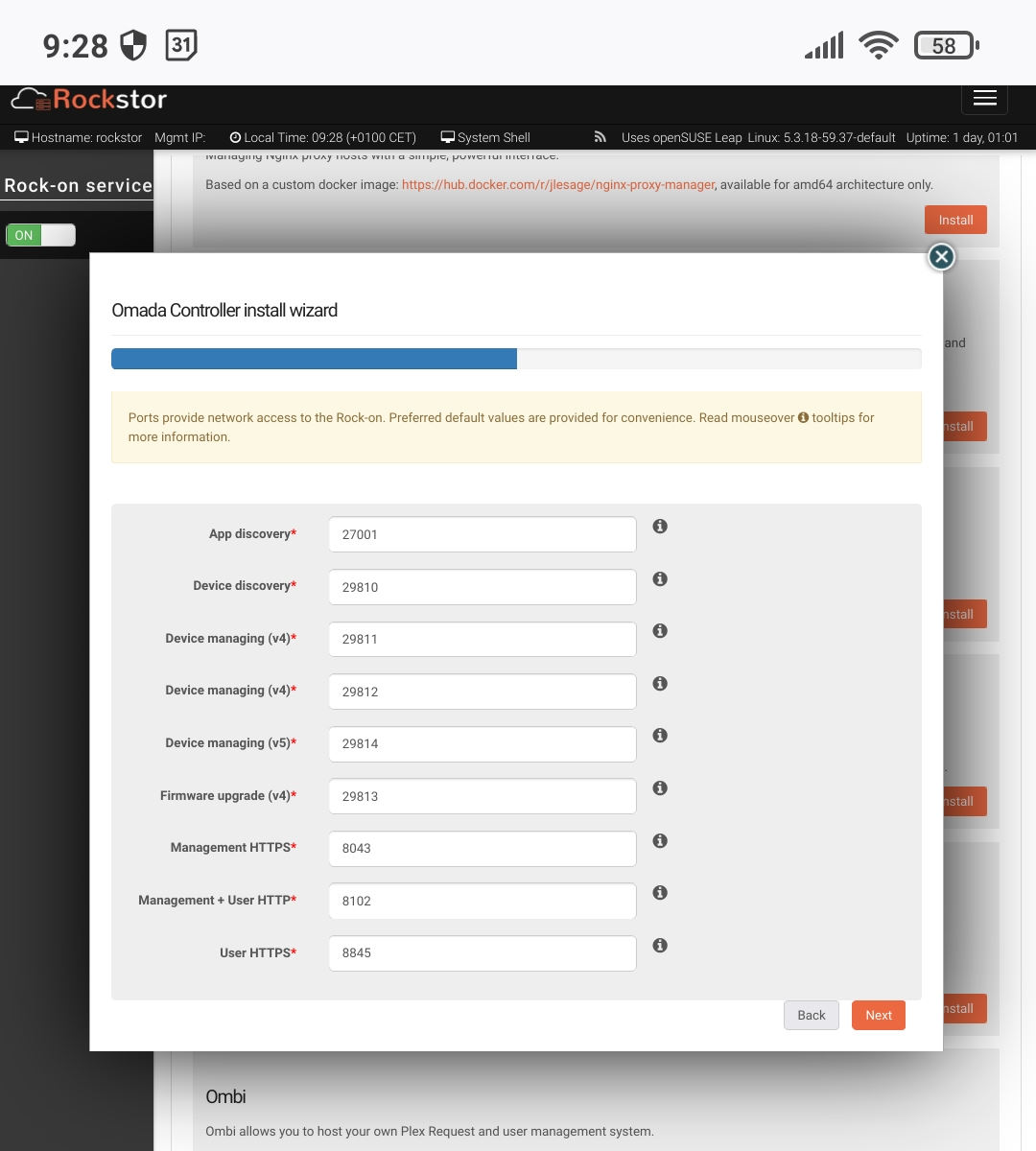The image size is (1036, 1151).
Task: Click the "Rock-on service" heading
Action: click(78, 185)
